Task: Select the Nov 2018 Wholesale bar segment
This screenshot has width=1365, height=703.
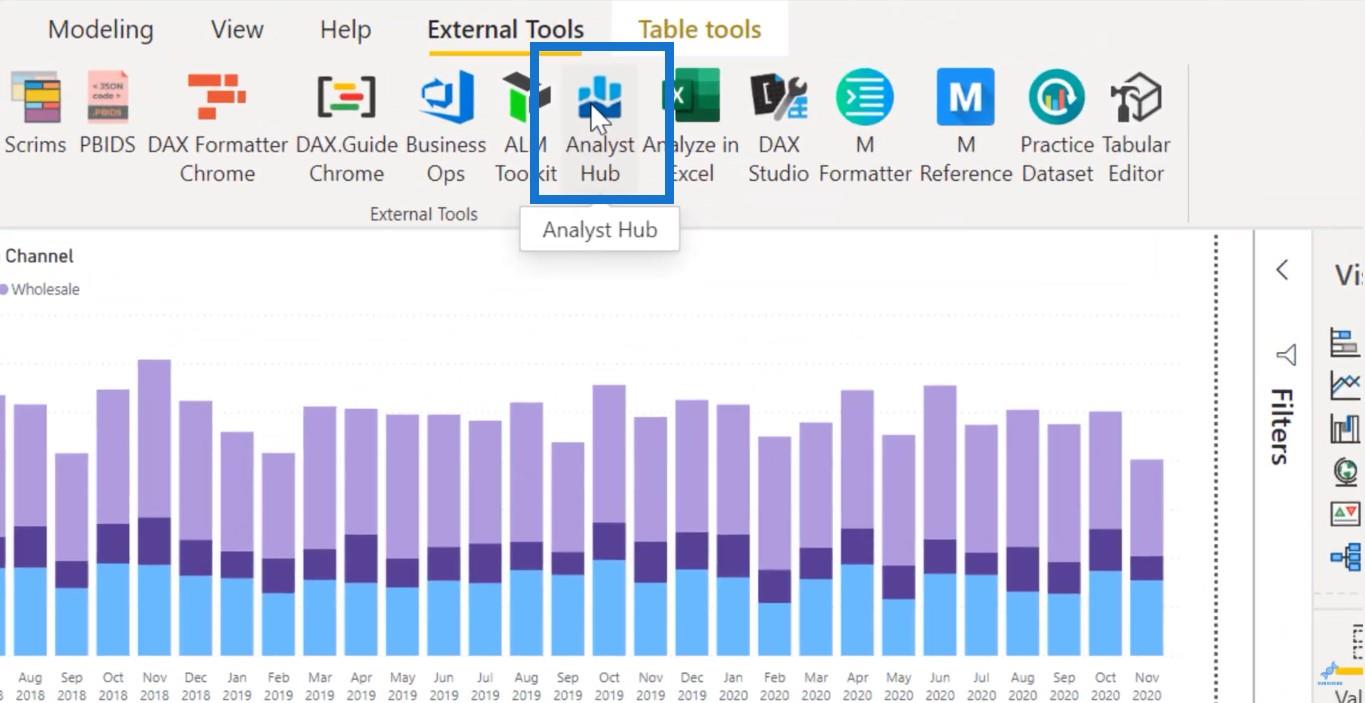Action: pyautogui.click(x=154, y=438)
